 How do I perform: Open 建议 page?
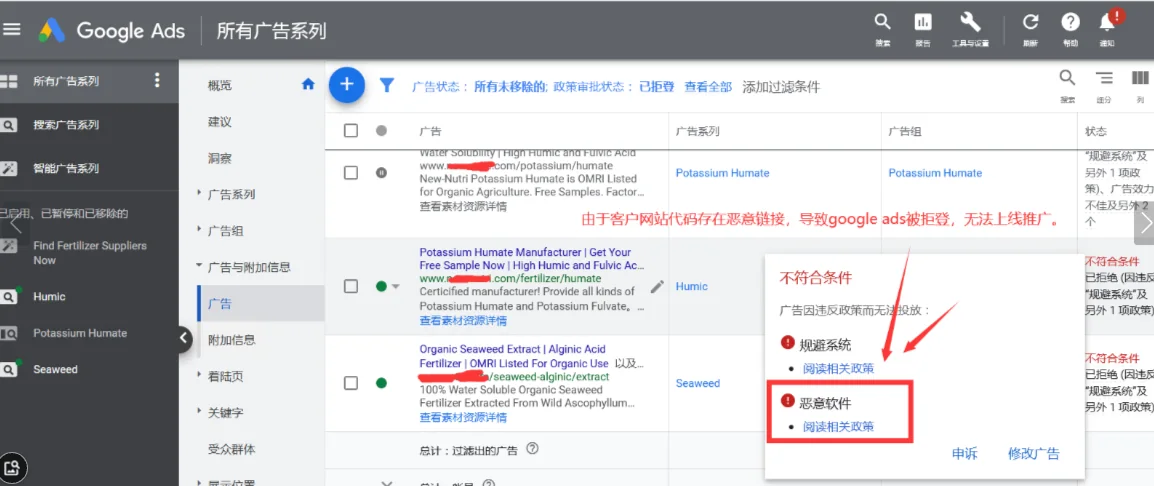tap(219, 122)
